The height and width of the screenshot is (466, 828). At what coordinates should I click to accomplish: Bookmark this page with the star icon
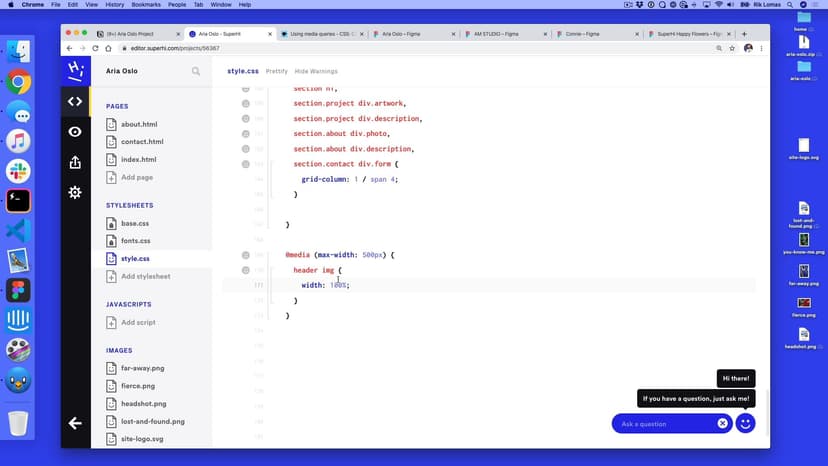[x=731, y=48]
